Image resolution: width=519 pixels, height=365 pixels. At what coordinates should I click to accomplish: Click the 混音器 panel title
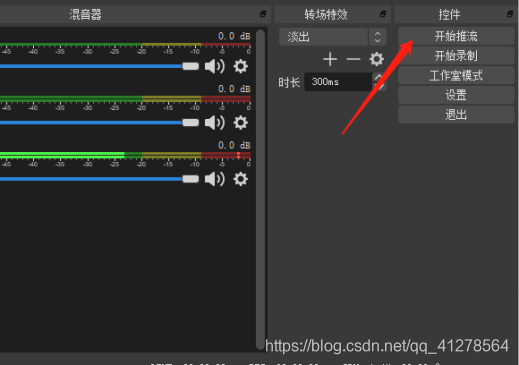pos(85,15)
